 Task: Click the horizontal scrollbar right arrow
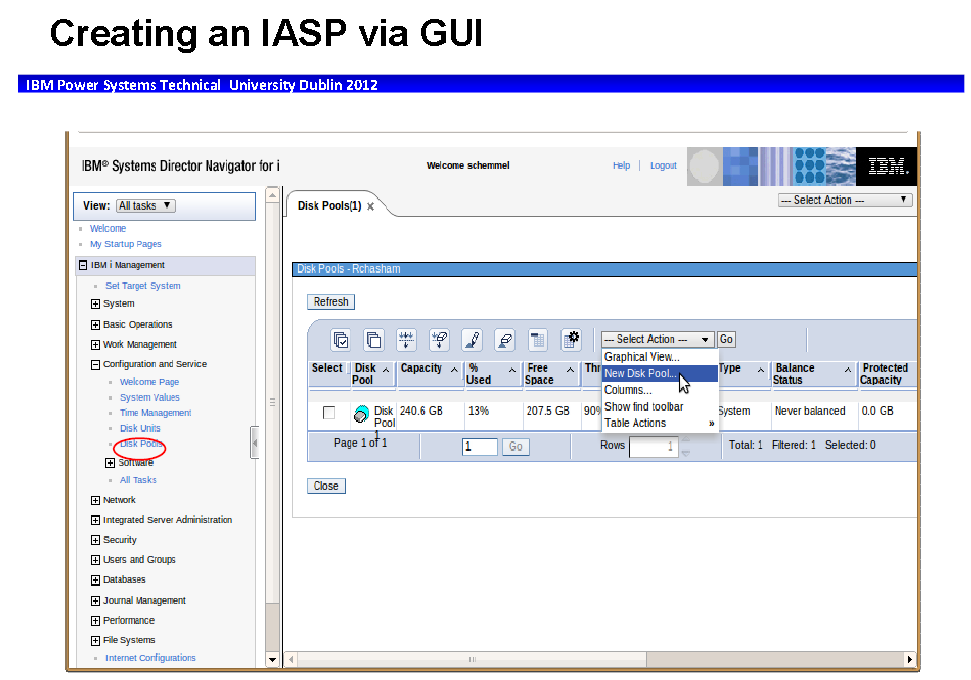909,660
